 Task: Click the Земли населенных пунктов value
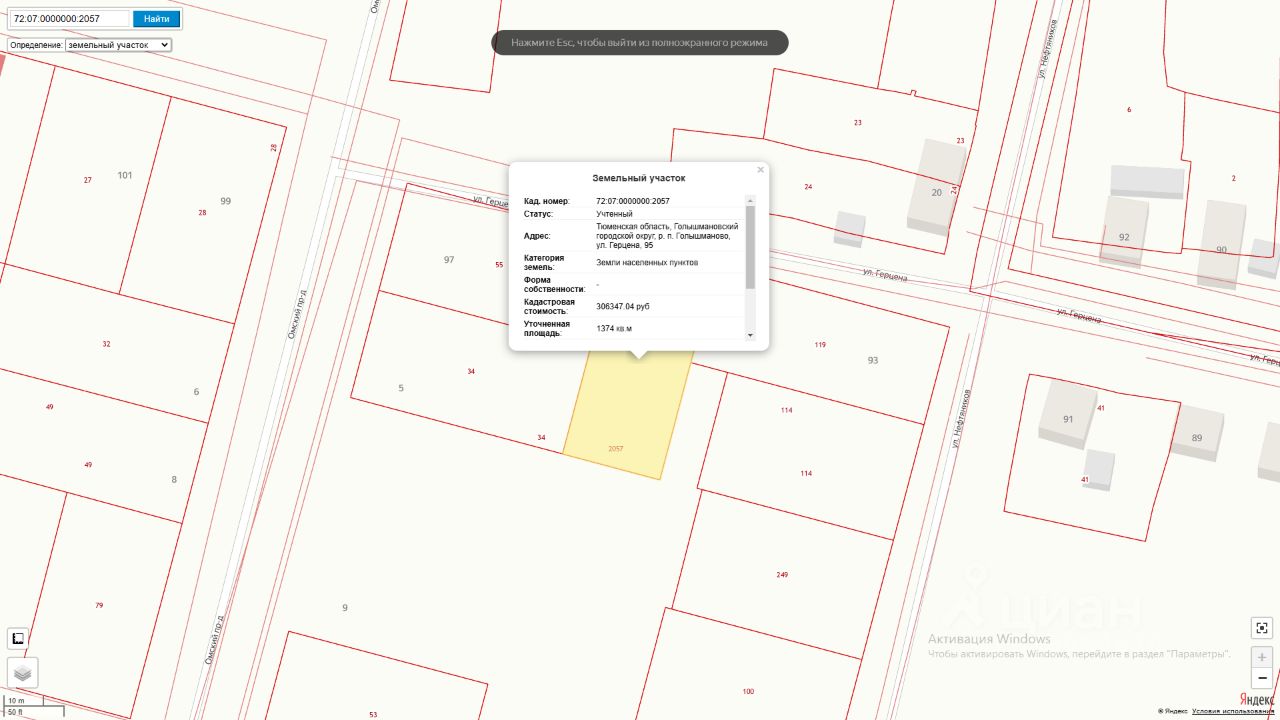(x=647, y=262)
